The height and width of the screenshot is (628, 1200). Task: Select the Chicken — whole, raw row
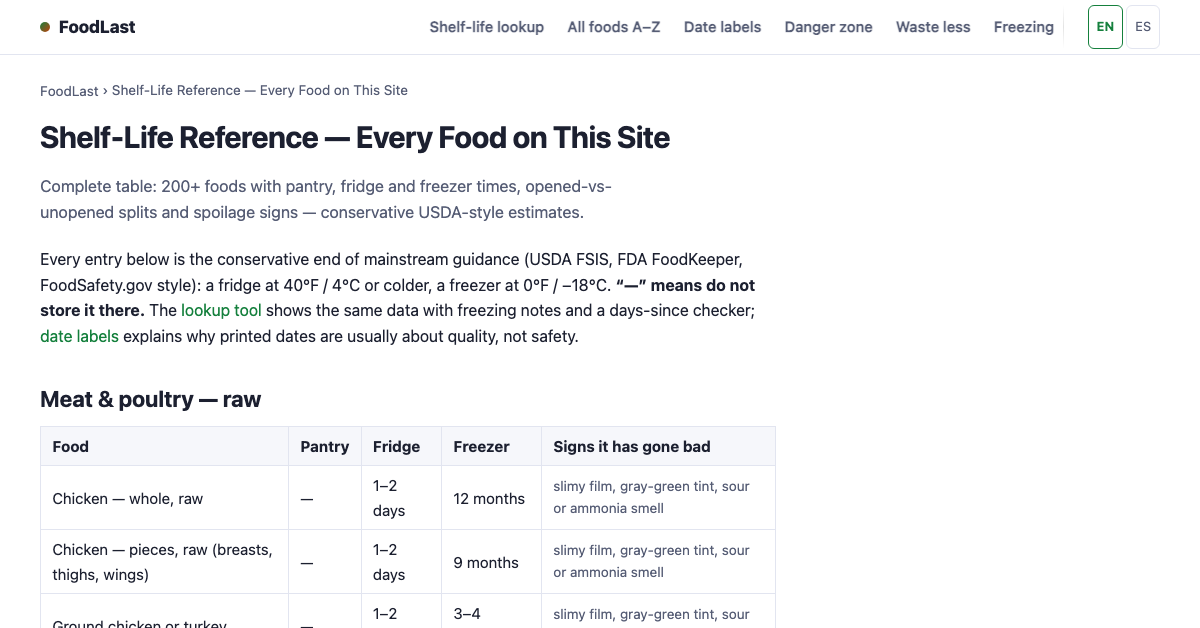[408, 498]
